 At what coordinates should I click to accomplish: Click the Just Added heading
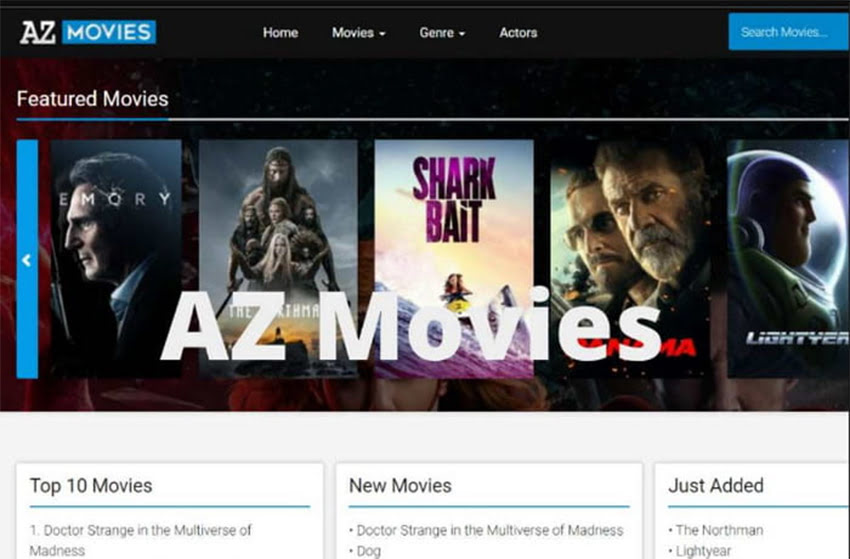716,486
